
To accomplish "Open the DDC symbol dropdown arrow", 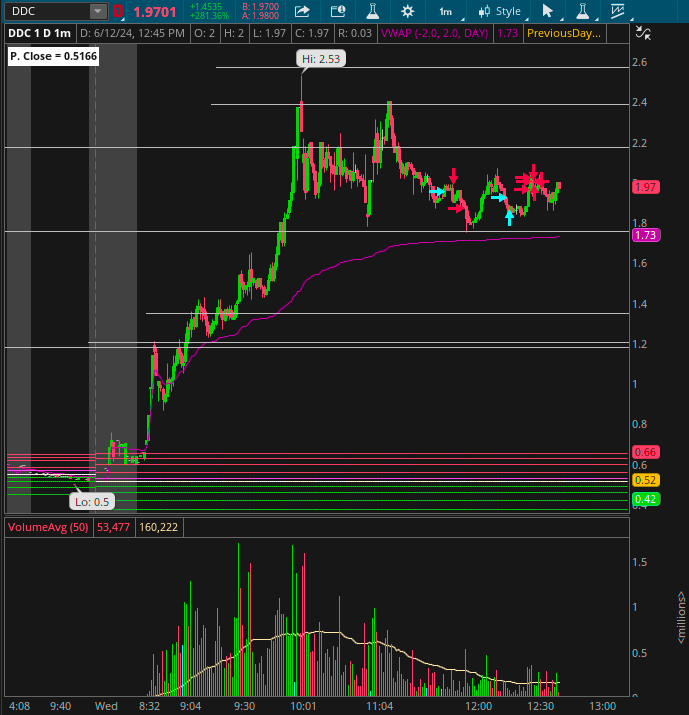I will [x=98, y=11].
